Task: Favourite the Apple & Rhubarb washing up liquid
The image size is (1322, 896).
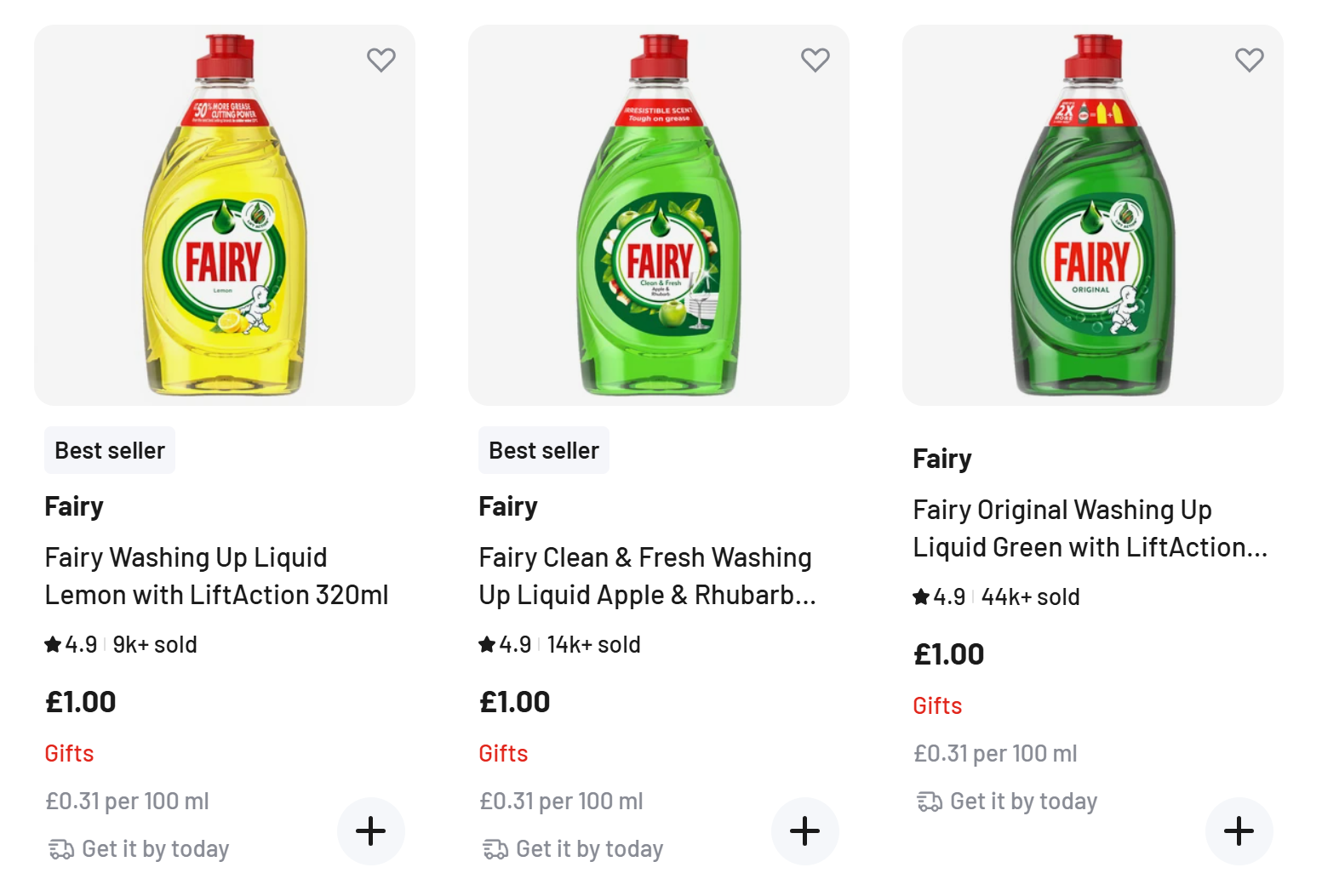Action: (816, 59)
